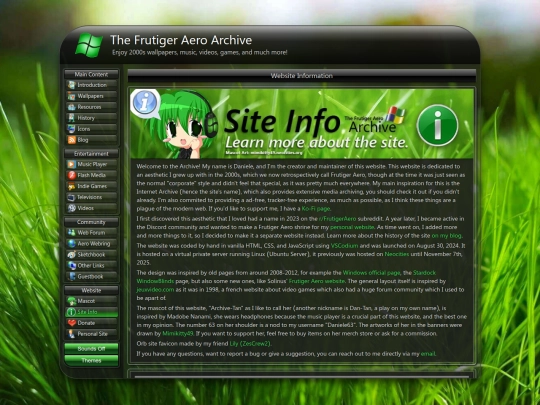Open the Mimikitty49 artist link
Image resolution: width=540 pixels, height=405 pixels.
pos(178,334)
